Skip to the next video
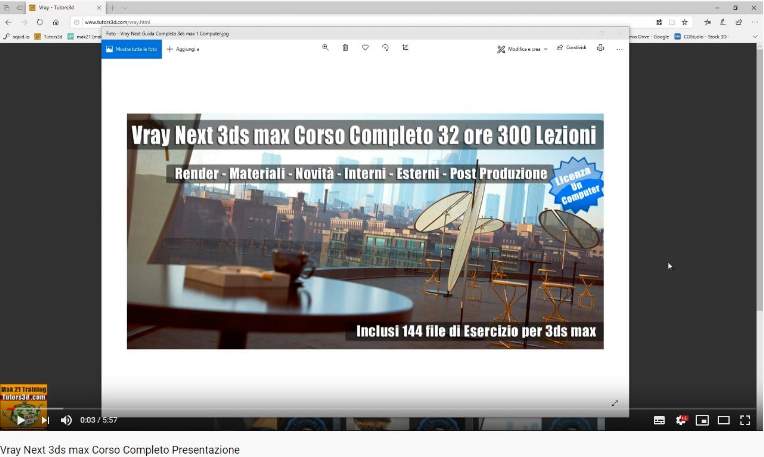The height and width of the screenshot is (457, 764). pos(45,420)
